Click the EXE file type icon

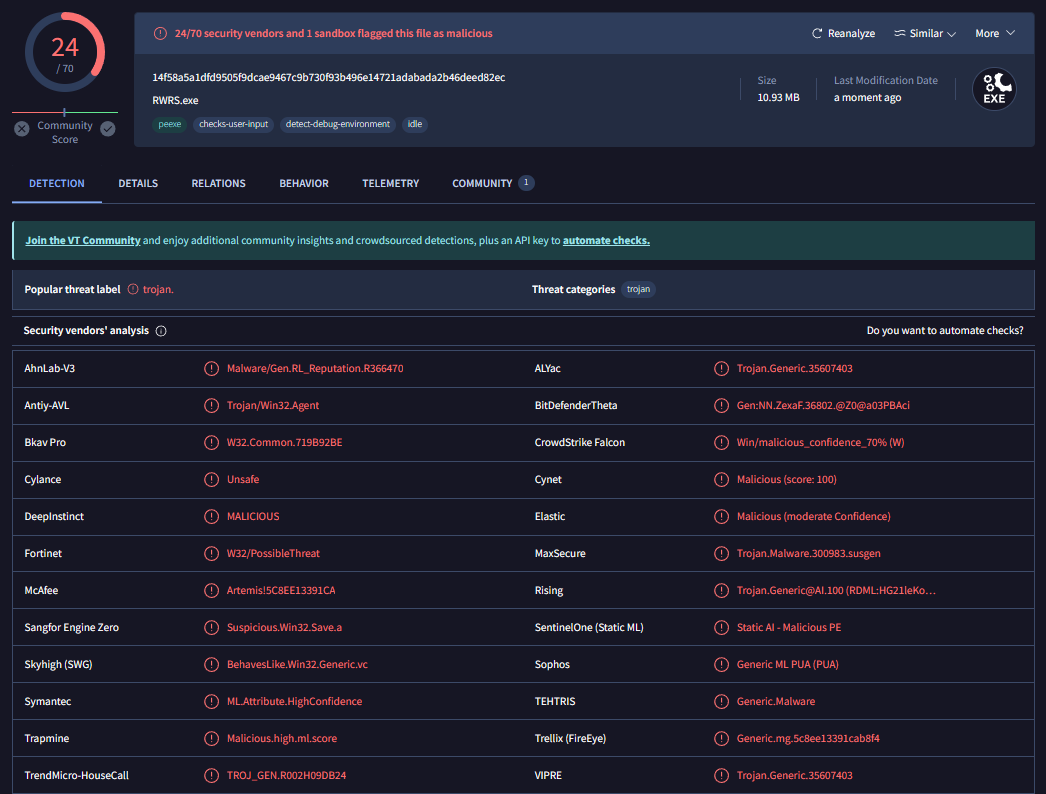[x=994, y=89]
